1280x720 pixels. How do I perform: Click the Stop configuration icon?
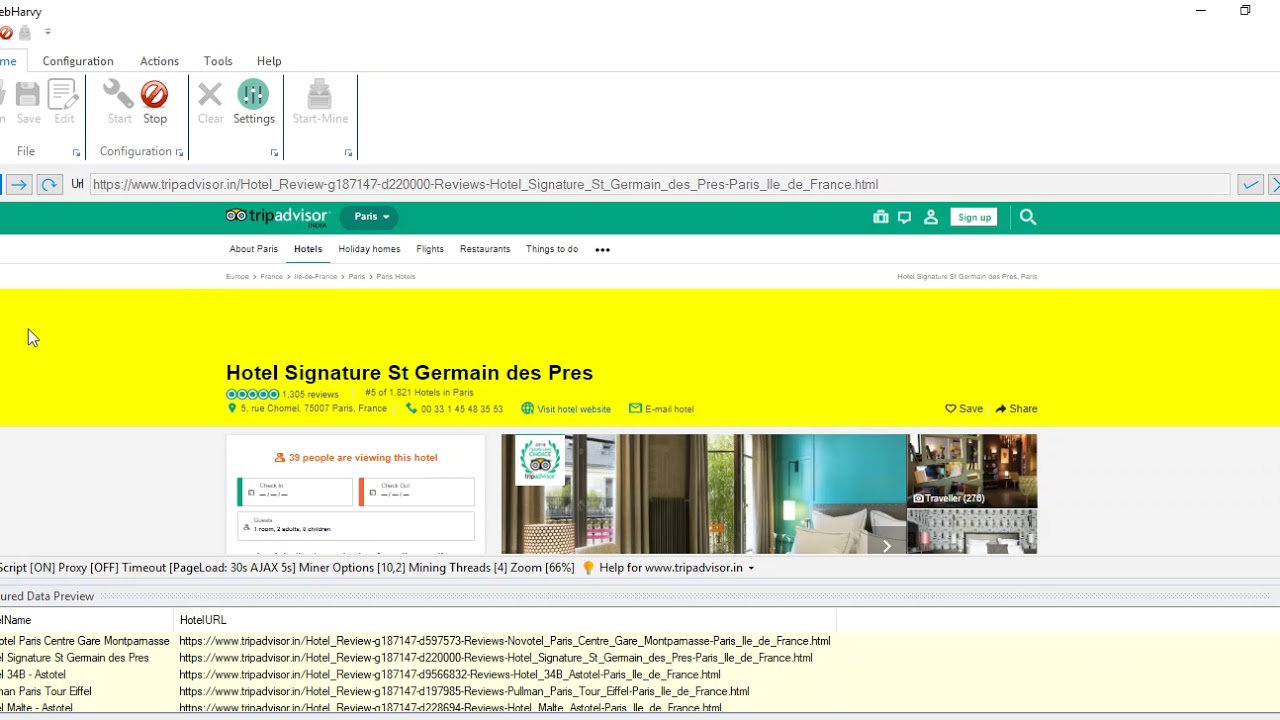154,95
